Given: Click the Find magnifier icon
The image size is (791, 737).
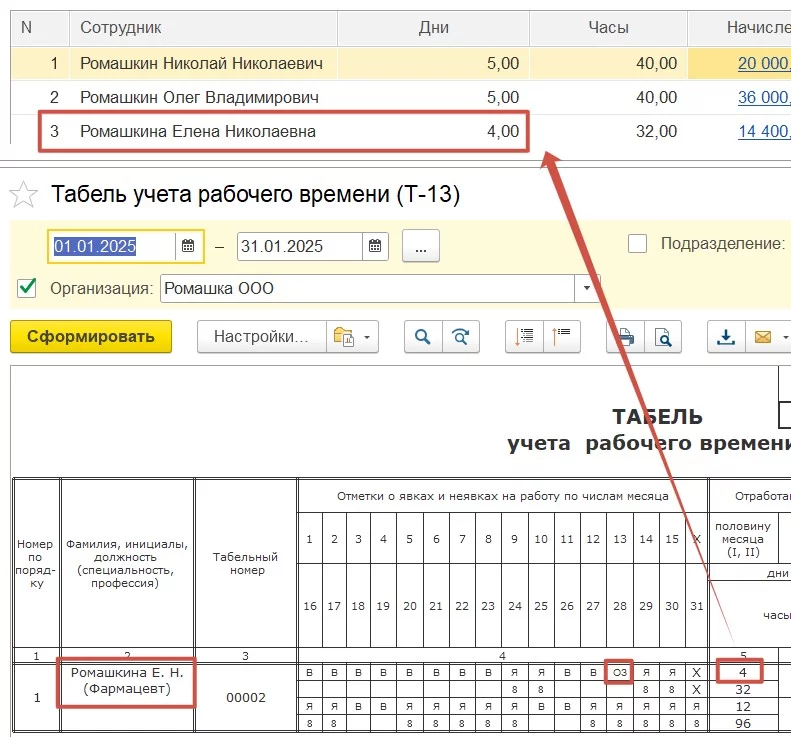Looking at the screenshot, I should click(x=423, y=336).
